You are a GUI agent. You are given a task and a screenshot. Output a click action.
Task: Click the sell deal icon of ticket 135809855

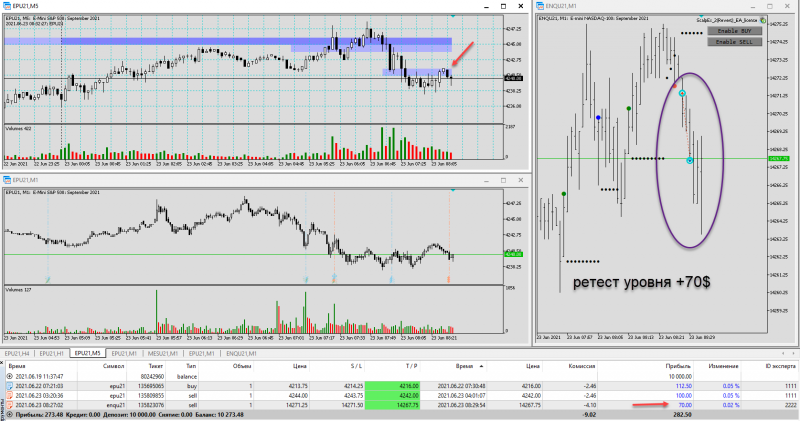[10, 395]
